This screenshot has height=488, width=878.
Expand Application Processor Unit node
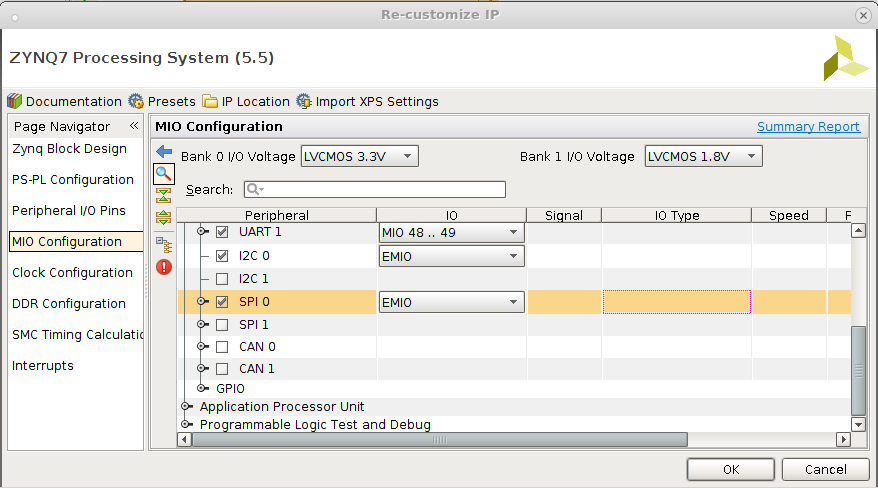[186, 406]
